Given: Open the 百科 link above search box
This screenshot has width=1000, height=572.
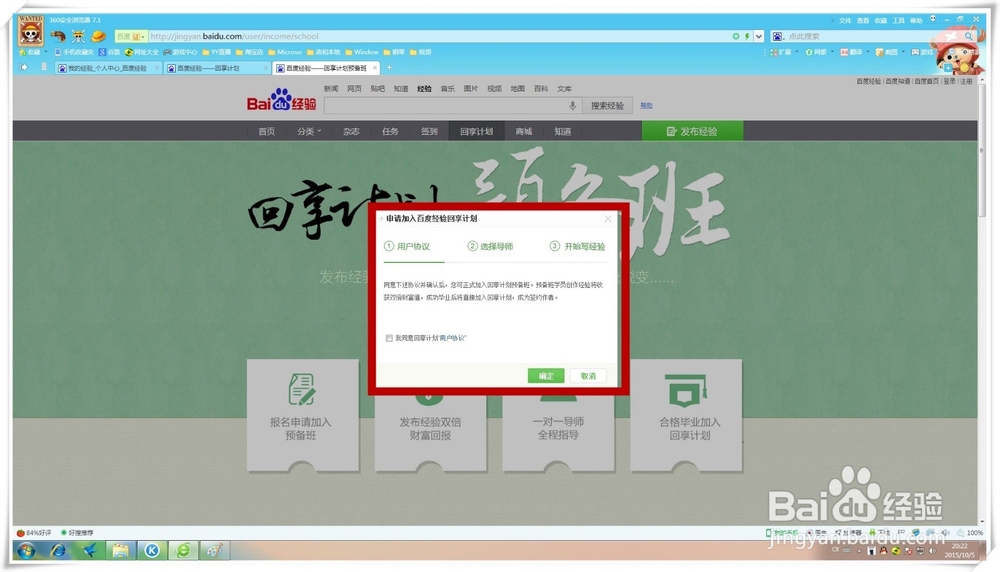Looking at the screenshot, I should point(541,89).
